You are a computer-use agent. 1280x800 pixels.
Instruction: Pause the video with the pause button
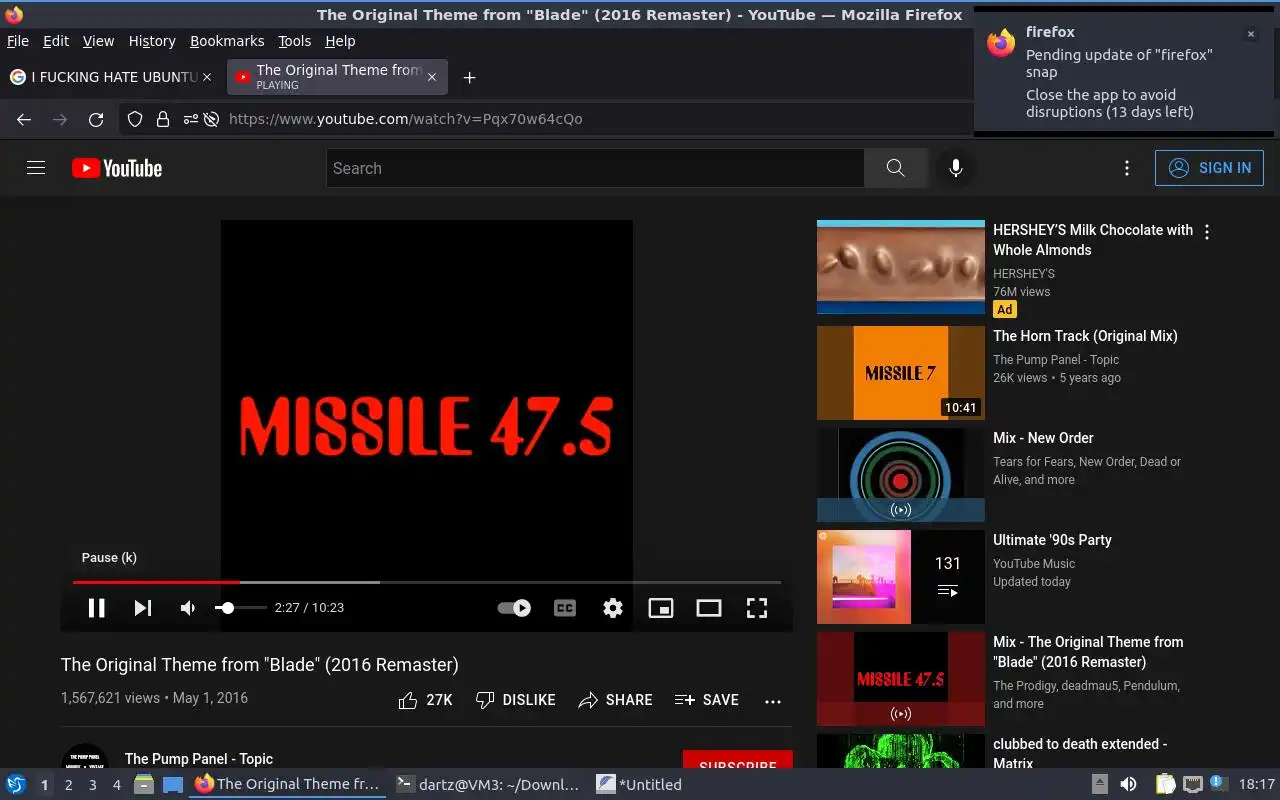97,607
